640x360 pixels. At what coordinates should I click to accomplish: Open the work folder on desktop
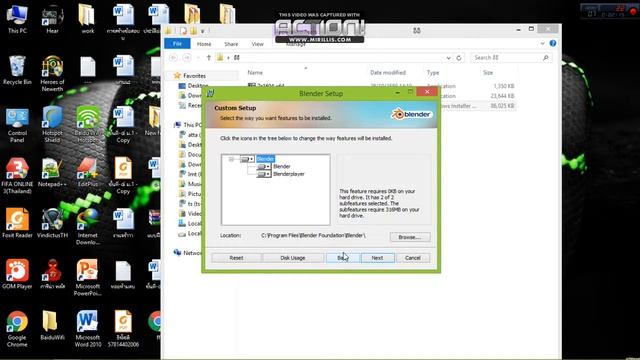point(87,19)
